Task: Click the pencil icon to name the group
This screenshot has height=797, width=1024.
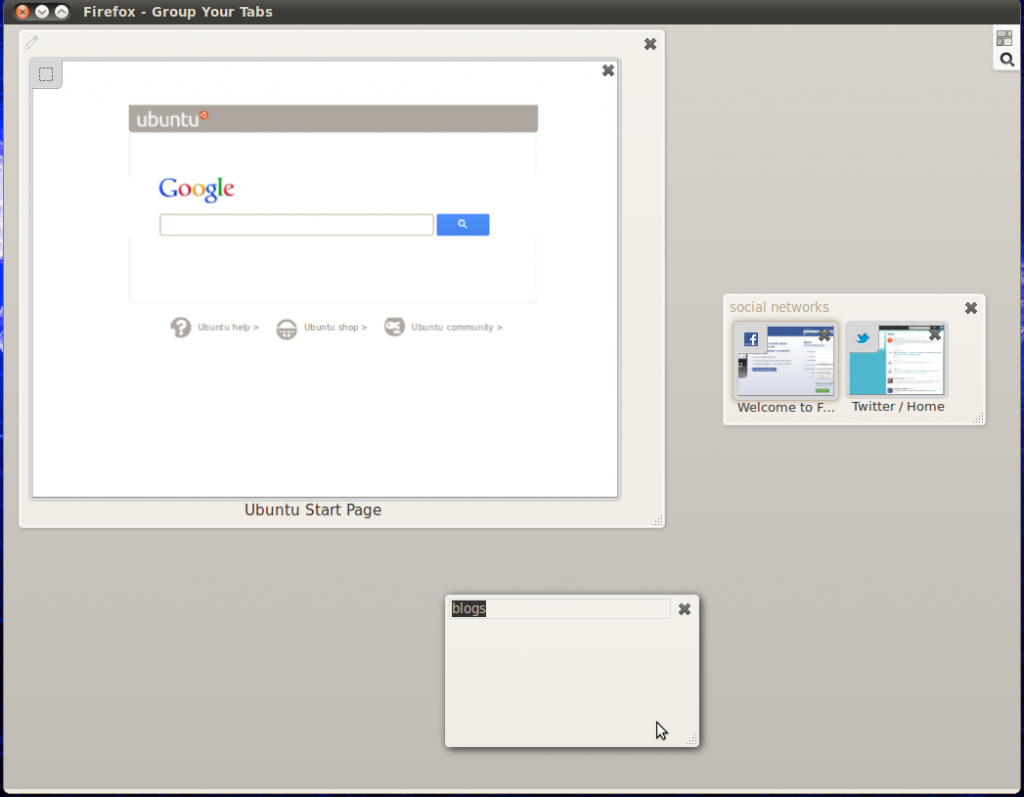Action: pos(31,43)
